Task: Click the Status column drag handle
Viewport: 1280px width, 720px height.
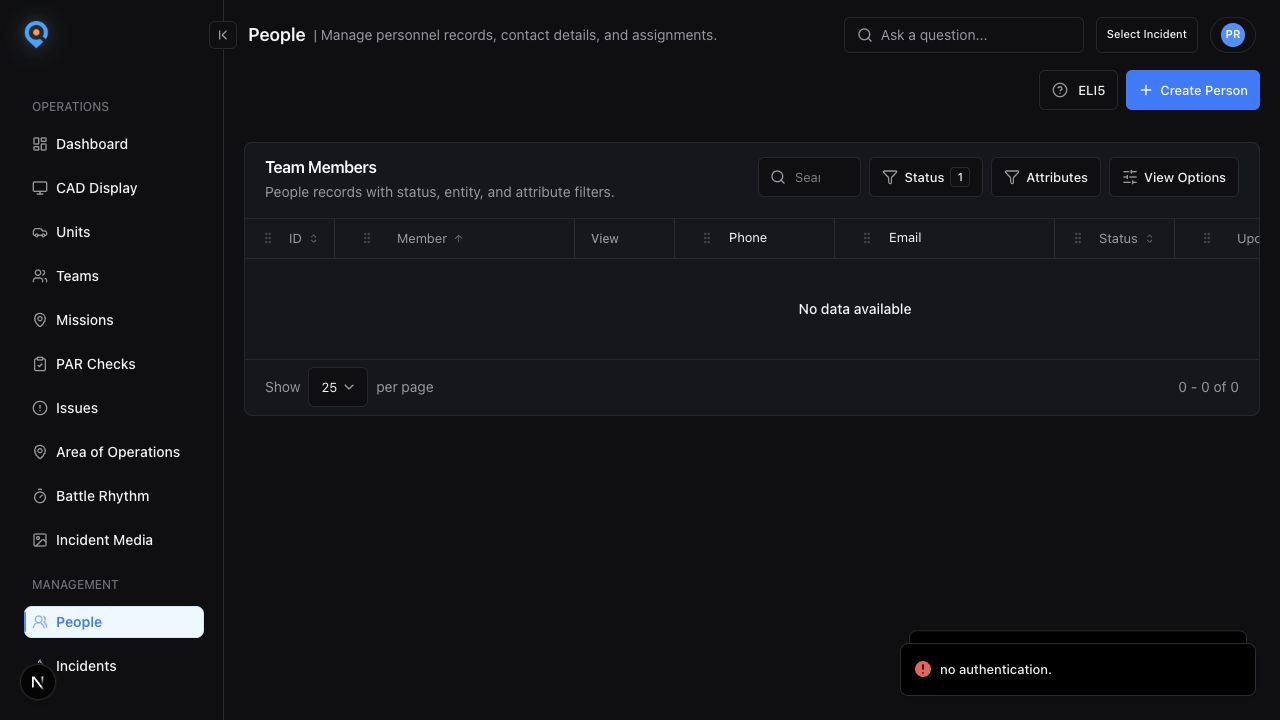Action: (1078, 238)
